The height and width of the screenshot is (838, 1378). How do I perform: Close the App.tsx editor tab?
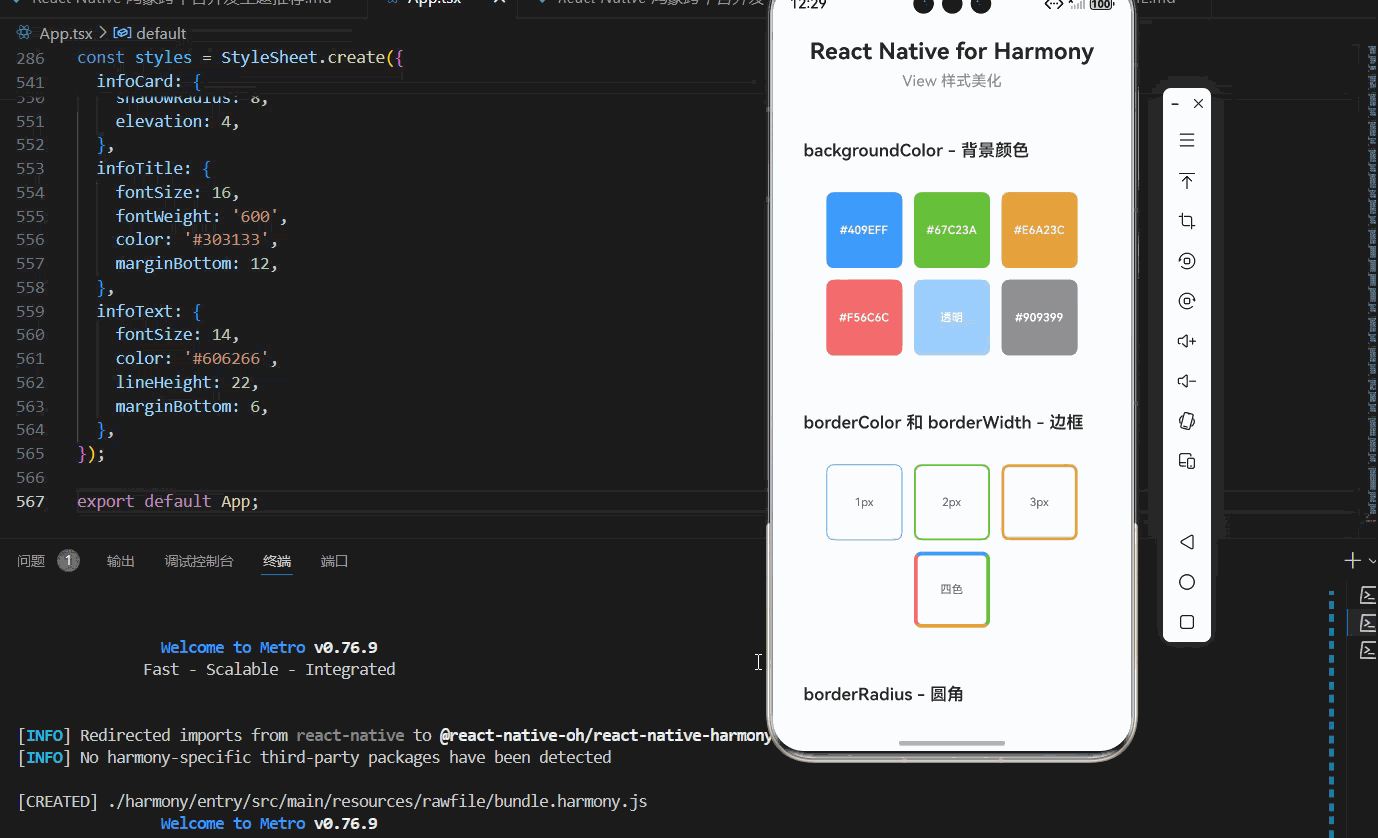coord(498,3)
